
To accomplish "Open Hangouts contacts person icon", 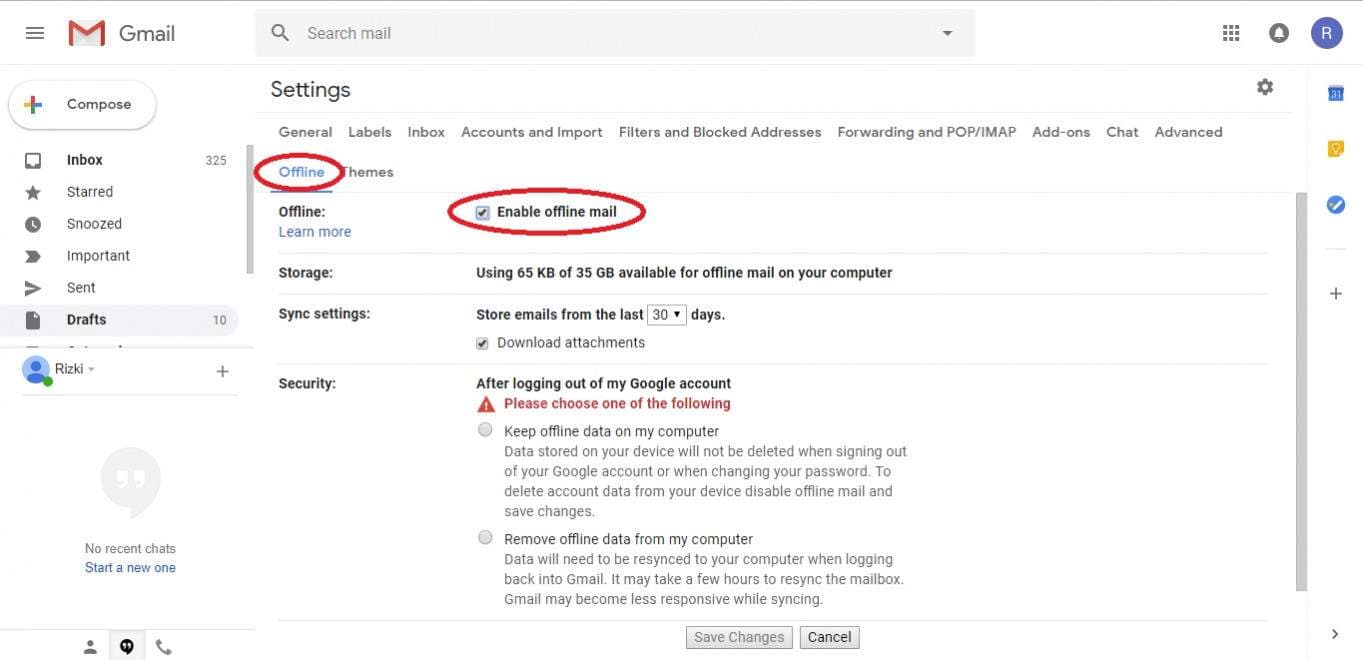I will point(90,647).
